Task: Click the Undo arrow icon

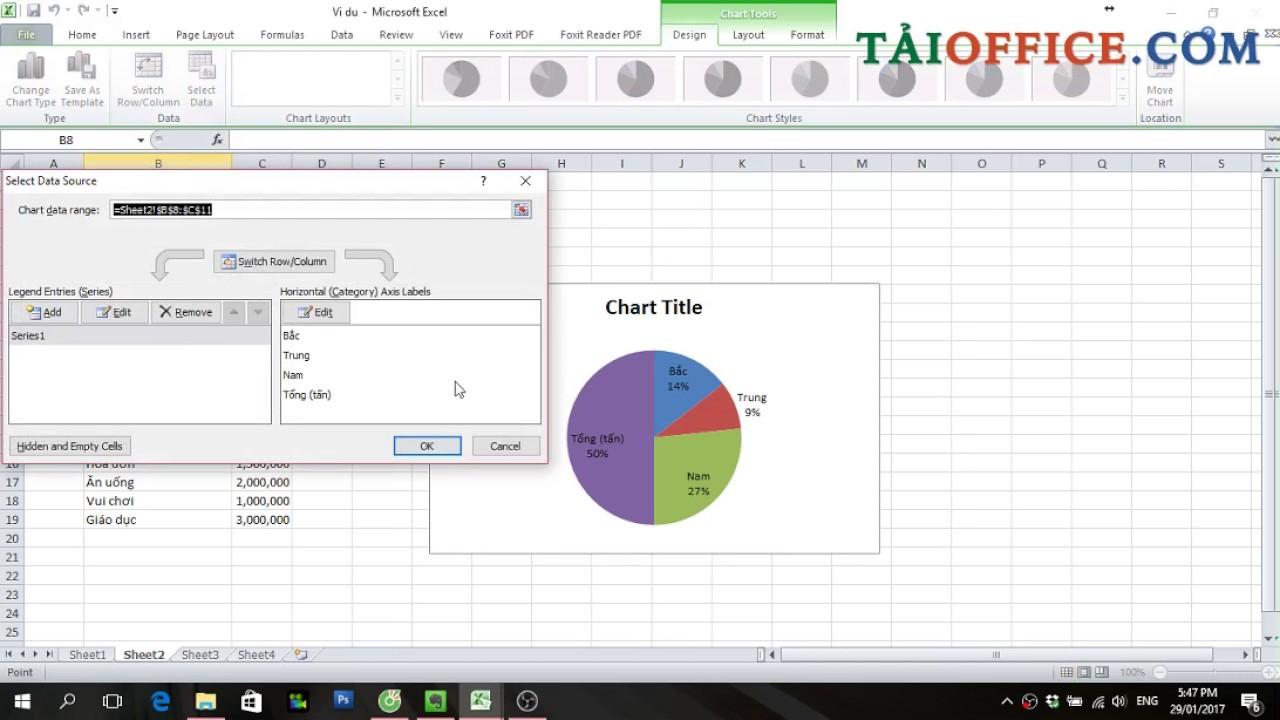Action: tap(54, 11)
